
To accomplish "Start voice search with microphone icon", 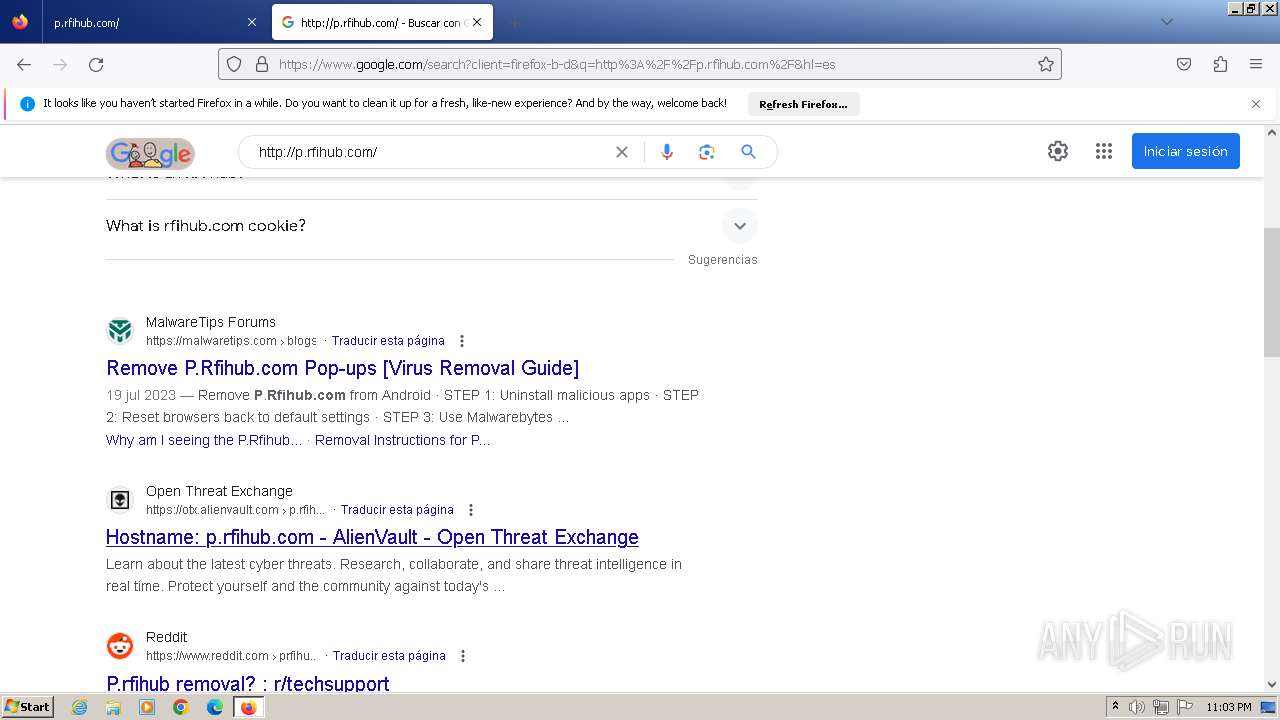I will click(667, 152).
